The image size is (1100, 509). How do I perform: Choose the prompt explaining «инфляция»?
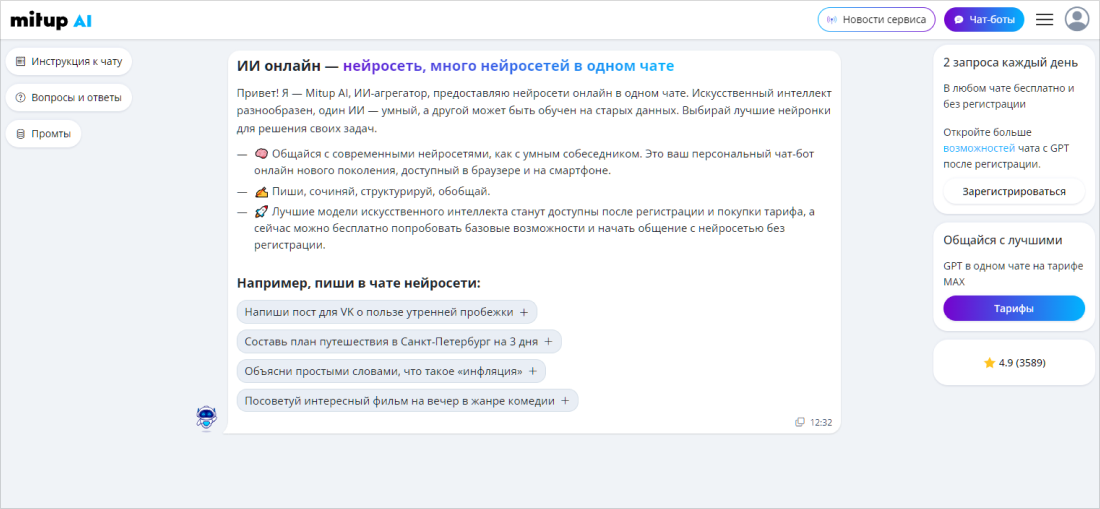(x=383, y=371)
